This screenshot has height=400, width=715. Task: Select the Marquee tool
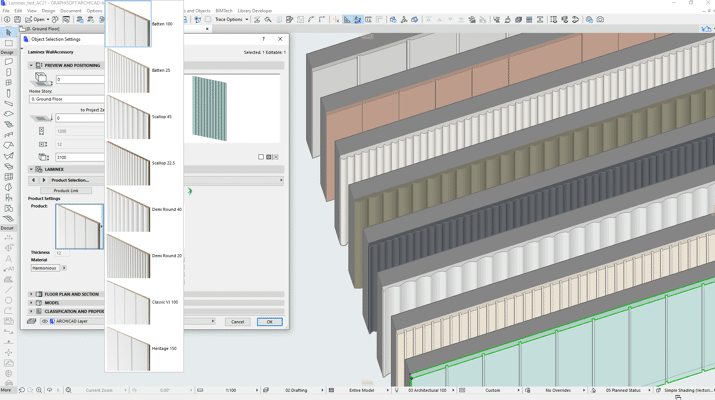[9, 43]
